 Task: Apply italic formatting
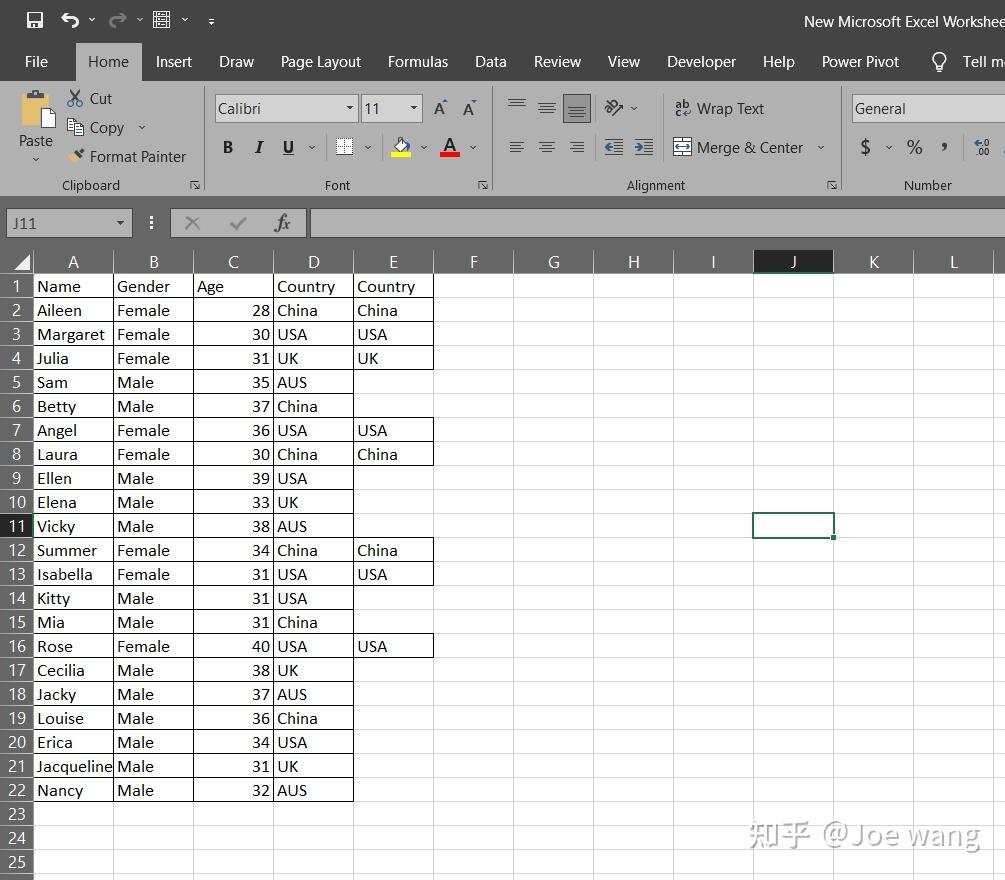258,147
